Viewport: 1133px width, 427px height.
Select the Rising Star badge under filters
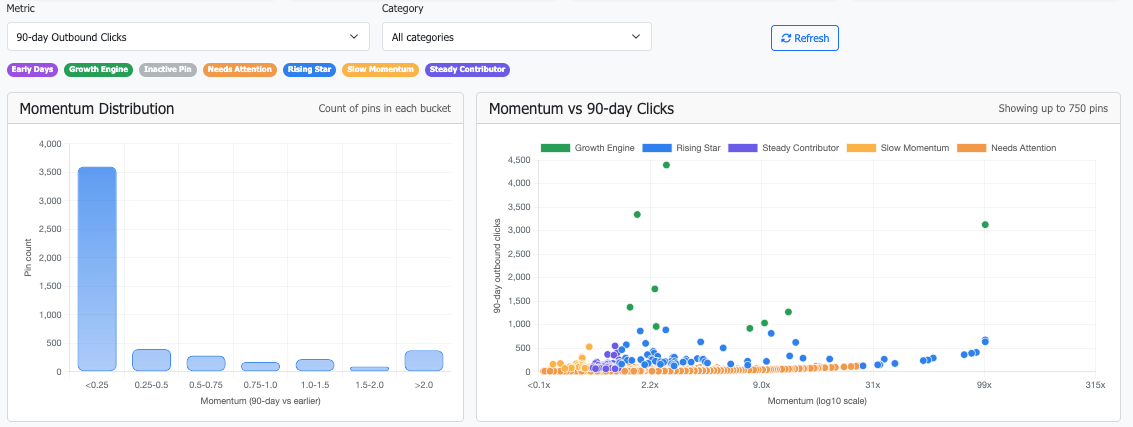tap(310, 70)
